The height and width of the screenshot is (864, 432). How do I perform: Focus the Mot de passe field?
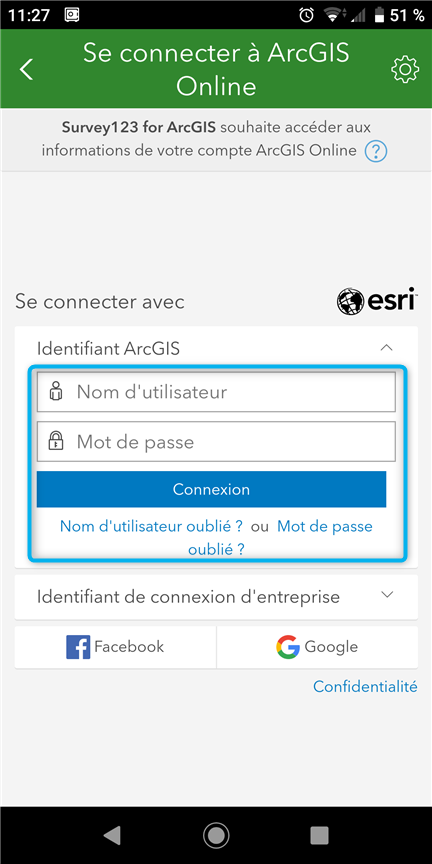[x=216, y=441]
